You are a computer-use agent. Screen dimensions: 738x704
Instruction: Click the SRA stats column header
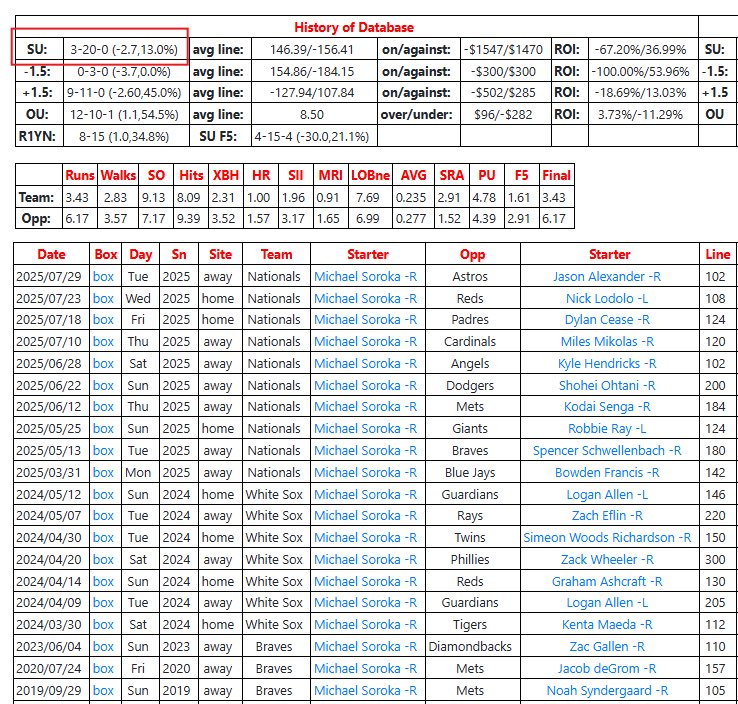(451, 175)
